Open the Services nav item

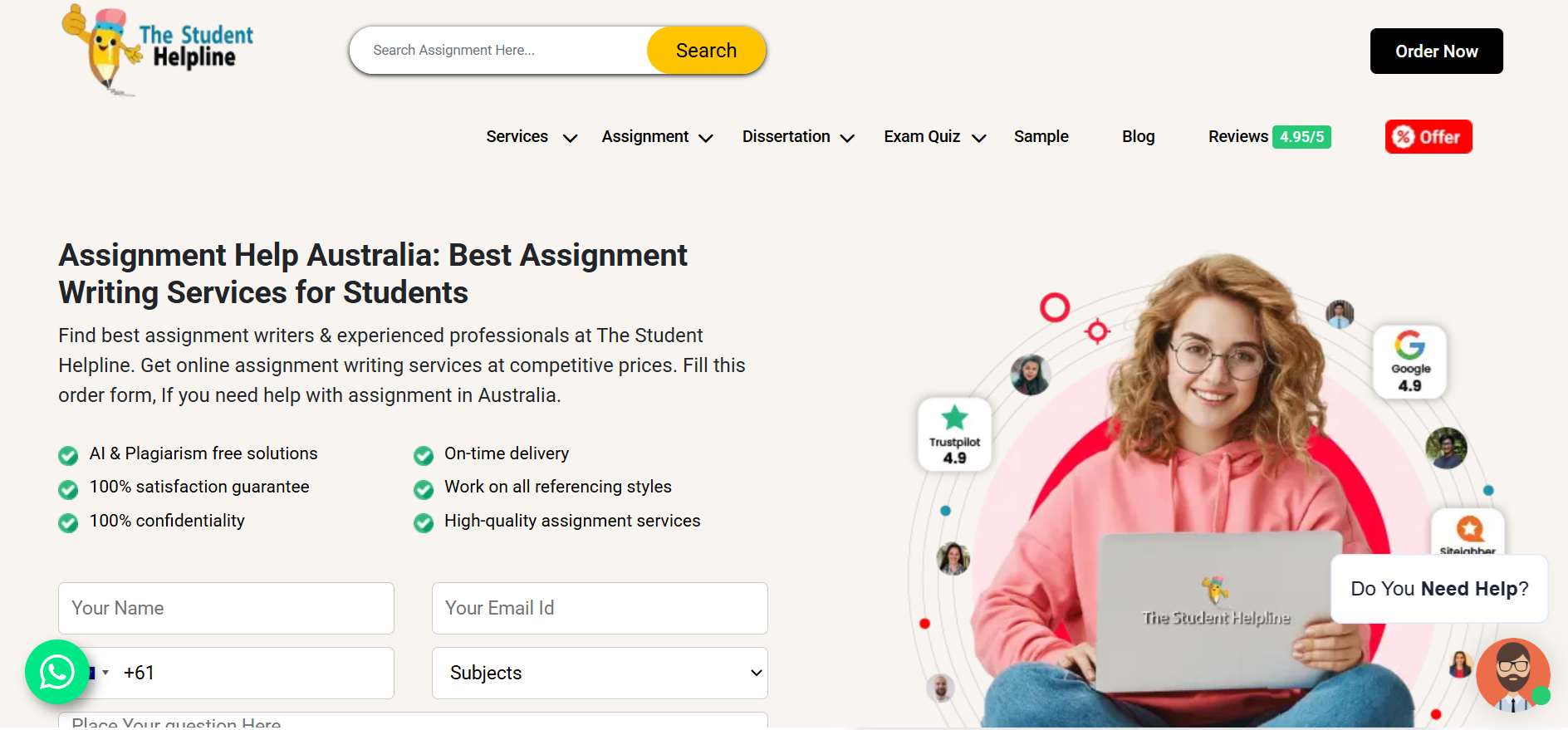click(x=517, y=136)
